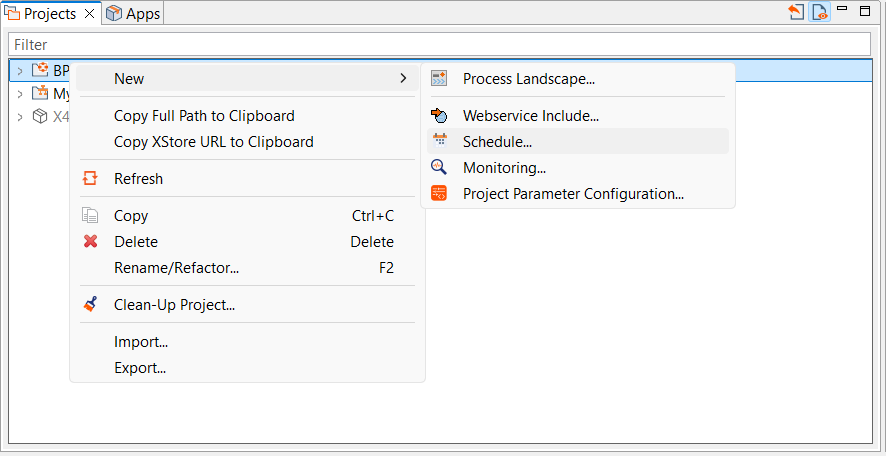This screenshot has width=886, height=456.
Task: Expand the X4 package tree node
Action: click(x=20, y=117)
